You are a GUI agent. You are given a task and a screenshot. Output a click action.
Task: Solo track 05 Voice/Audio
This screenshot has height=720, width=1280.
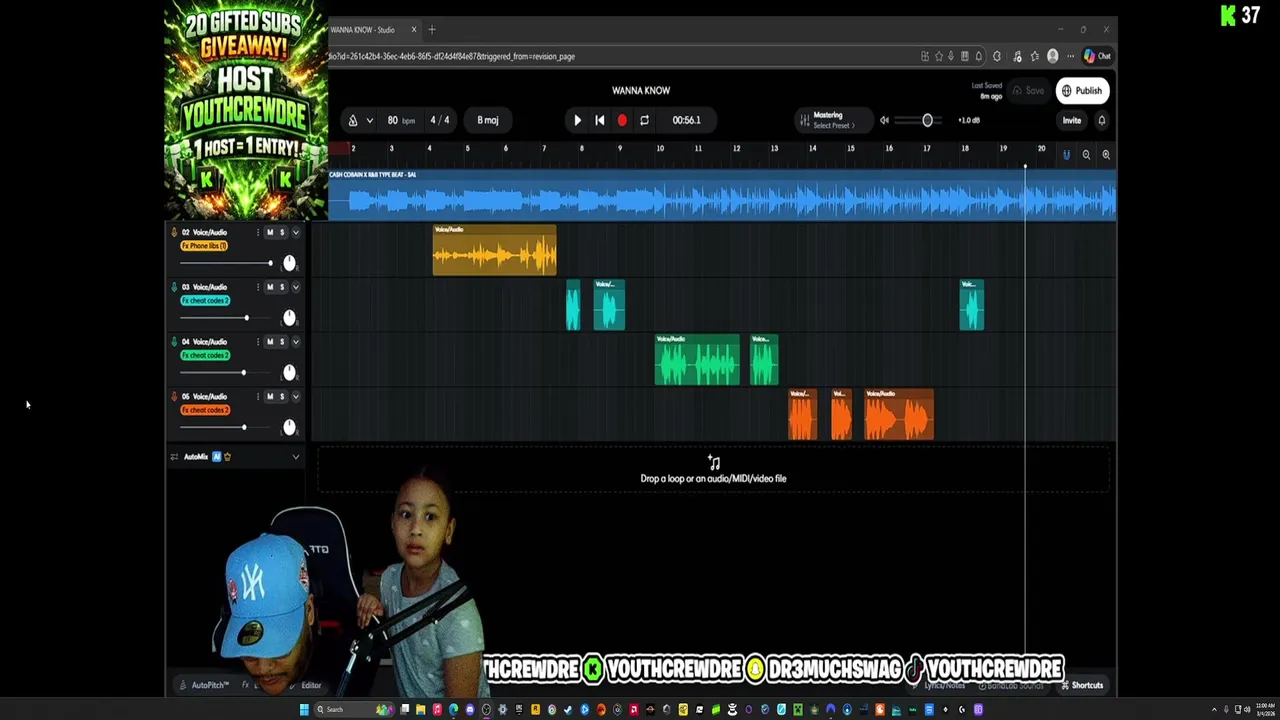pos(281,397)
